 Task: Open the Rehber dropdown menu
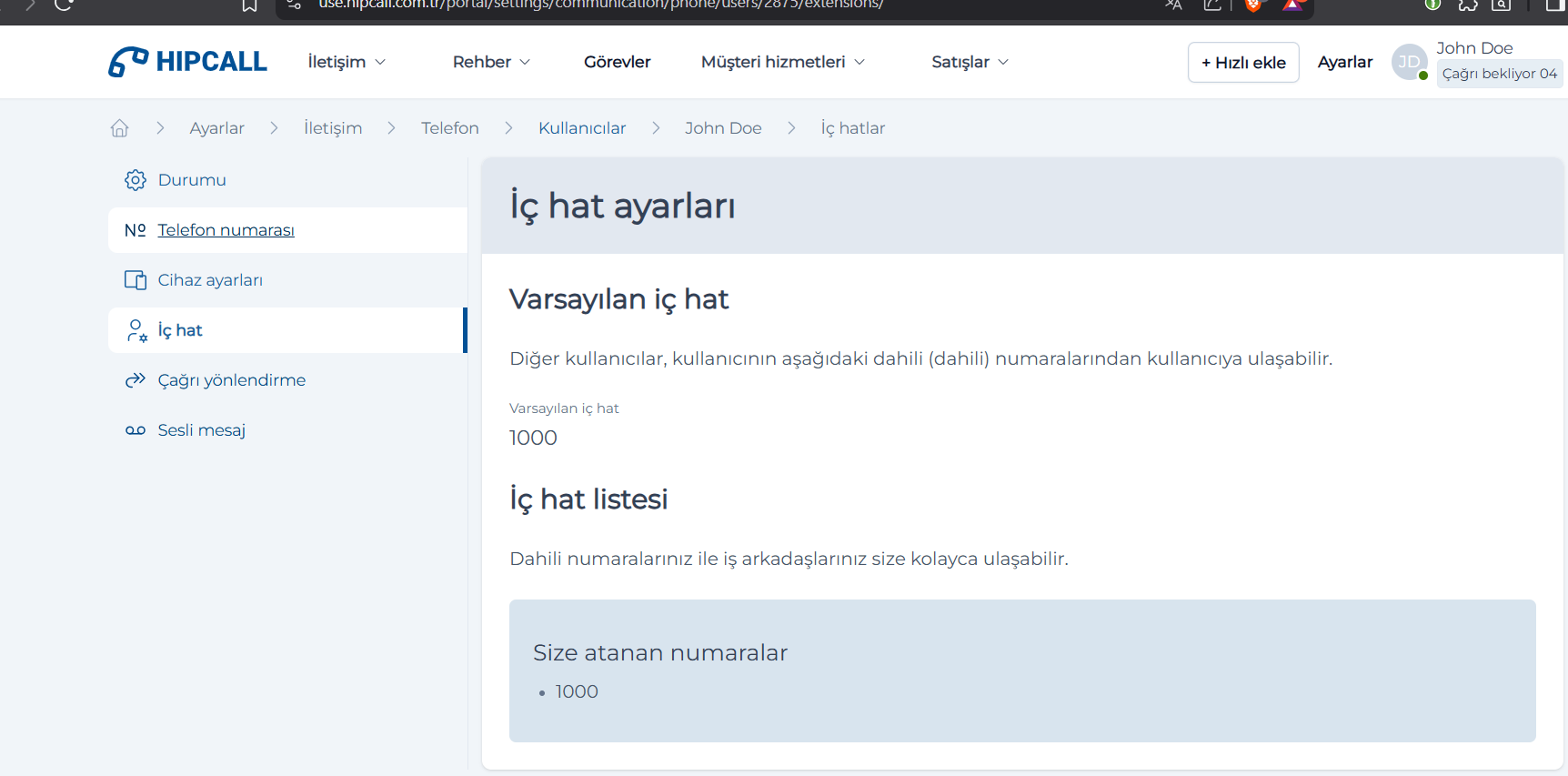coord(491,62)
